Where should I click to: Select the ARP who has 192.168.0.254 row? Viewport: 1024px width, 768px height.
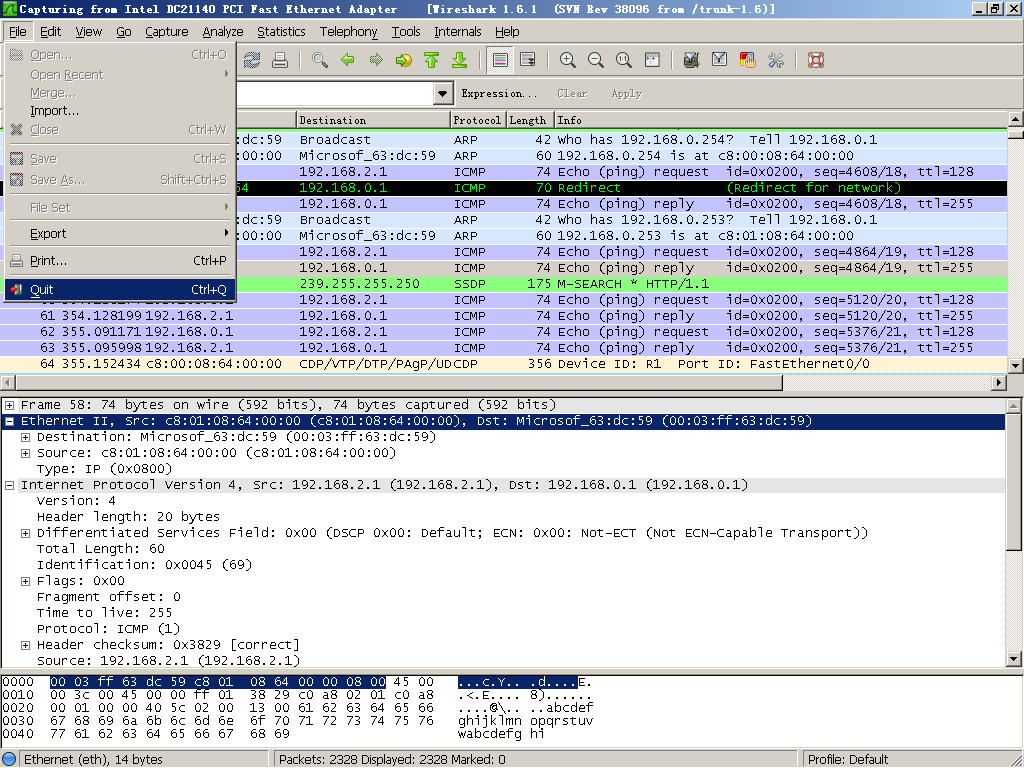coord(620,140)
